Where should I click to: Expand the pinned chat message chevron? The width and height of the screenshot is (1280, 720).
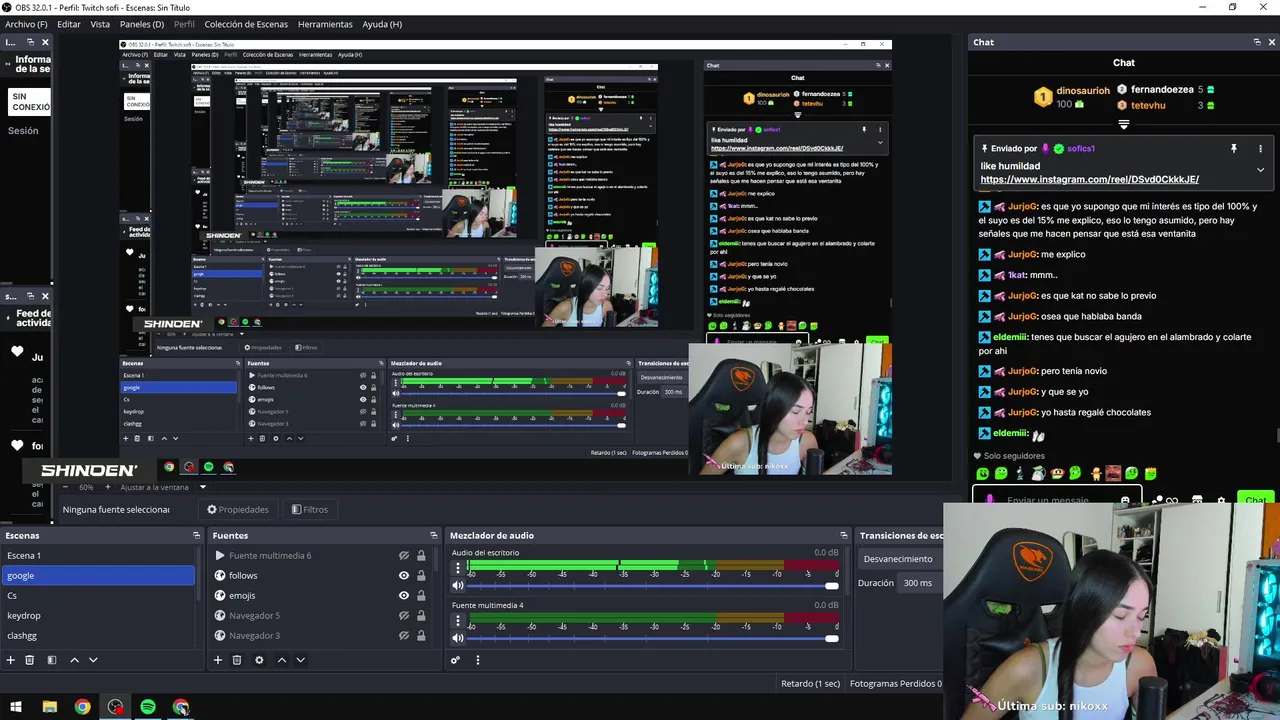pyautogui.click(x=1260, y=170)
